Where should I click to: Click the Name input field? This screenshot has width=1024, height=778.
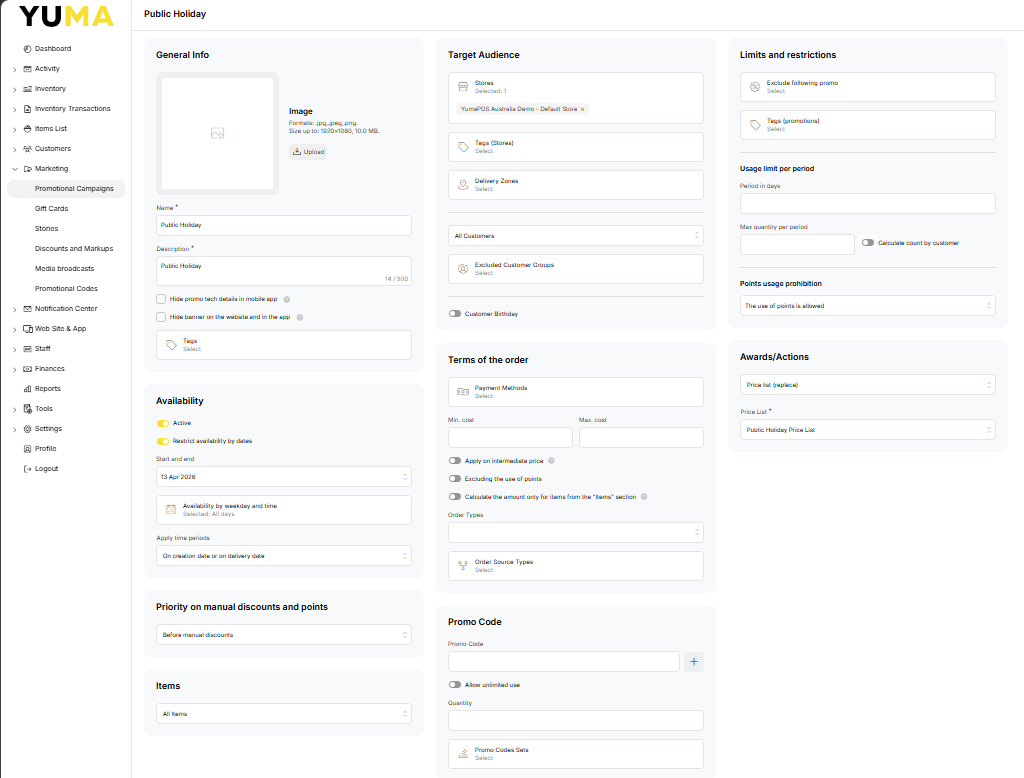[x=283, y=225]
